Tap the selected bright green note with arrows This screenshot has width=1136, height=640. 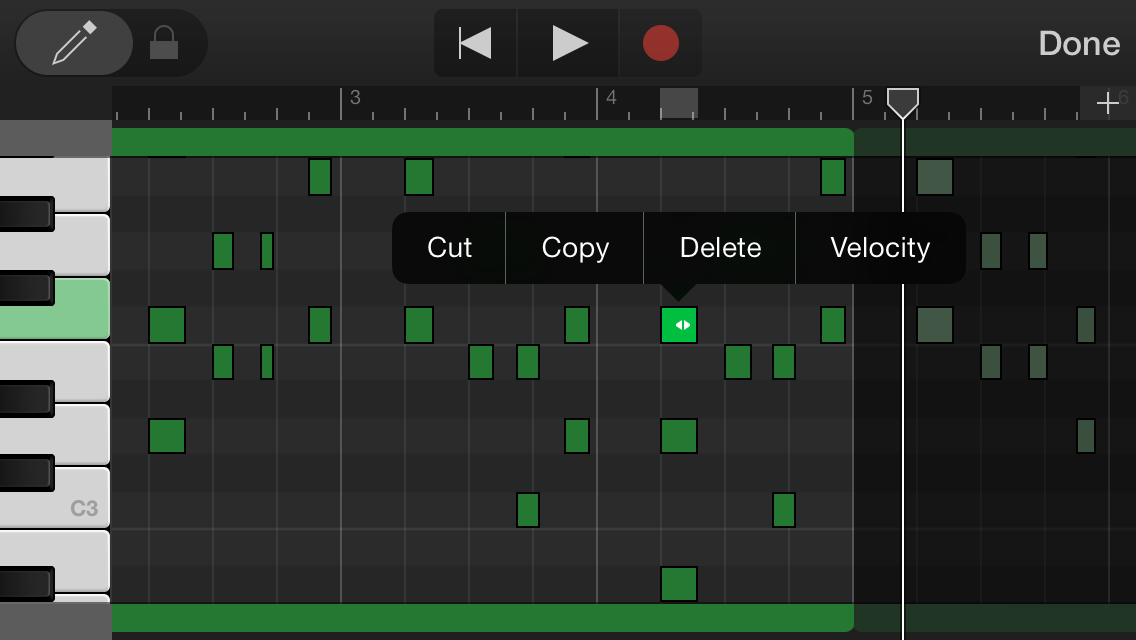pyautogui.click(x=679, y=325)
